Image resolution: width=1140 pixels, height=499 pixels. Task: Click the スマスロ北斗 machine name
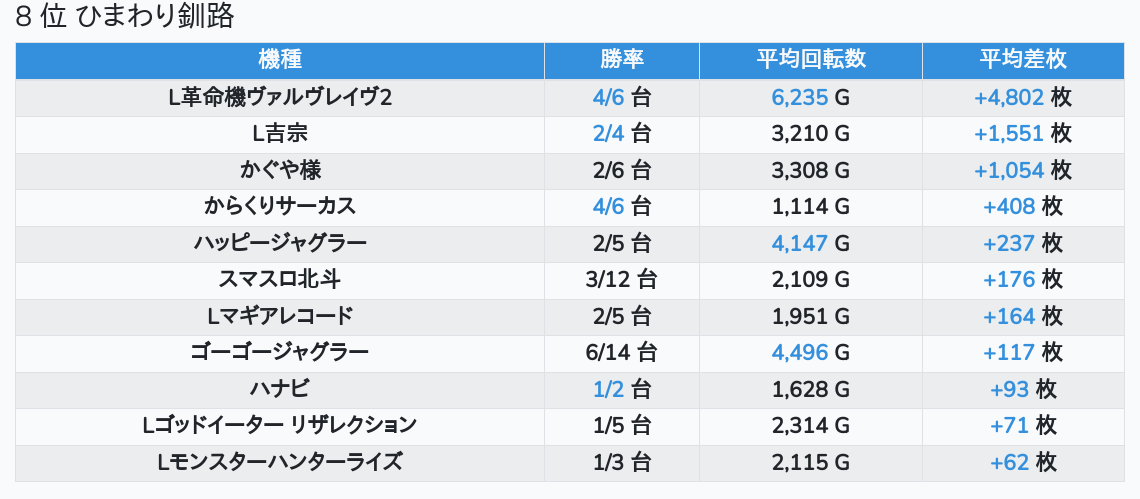(x=280, y=280)
